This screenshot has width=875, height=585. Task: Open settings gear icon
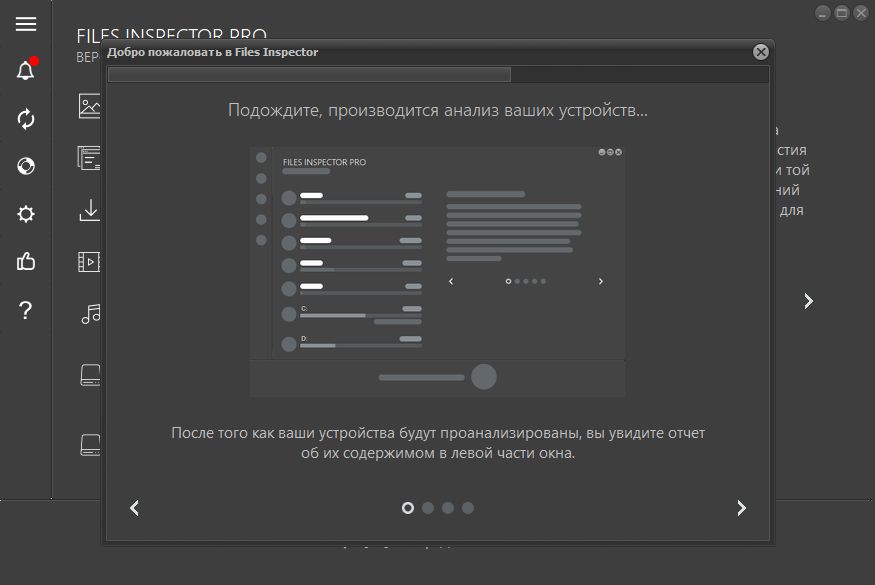[26, 214]
